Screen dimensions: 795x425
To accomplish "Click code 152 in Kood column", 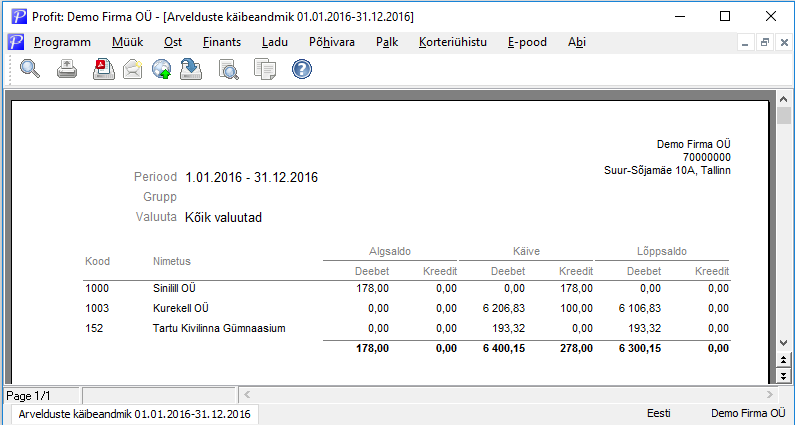I will 94,328.
